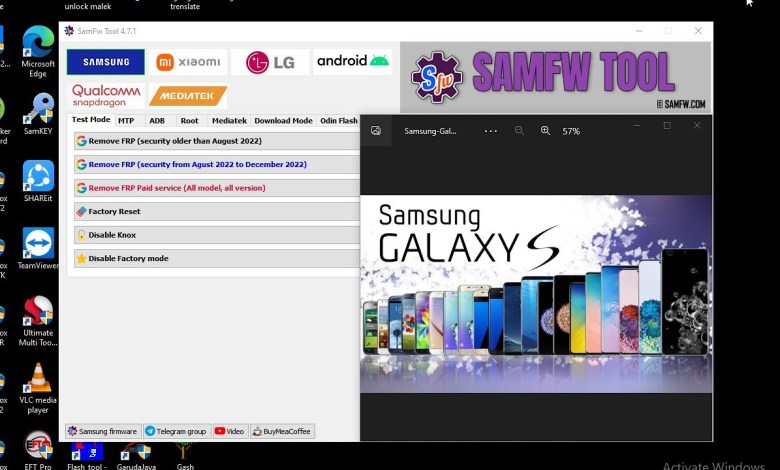Click the Factory Reset button
The height and width of the screenshot is (470, 780).
pos(216,212)
